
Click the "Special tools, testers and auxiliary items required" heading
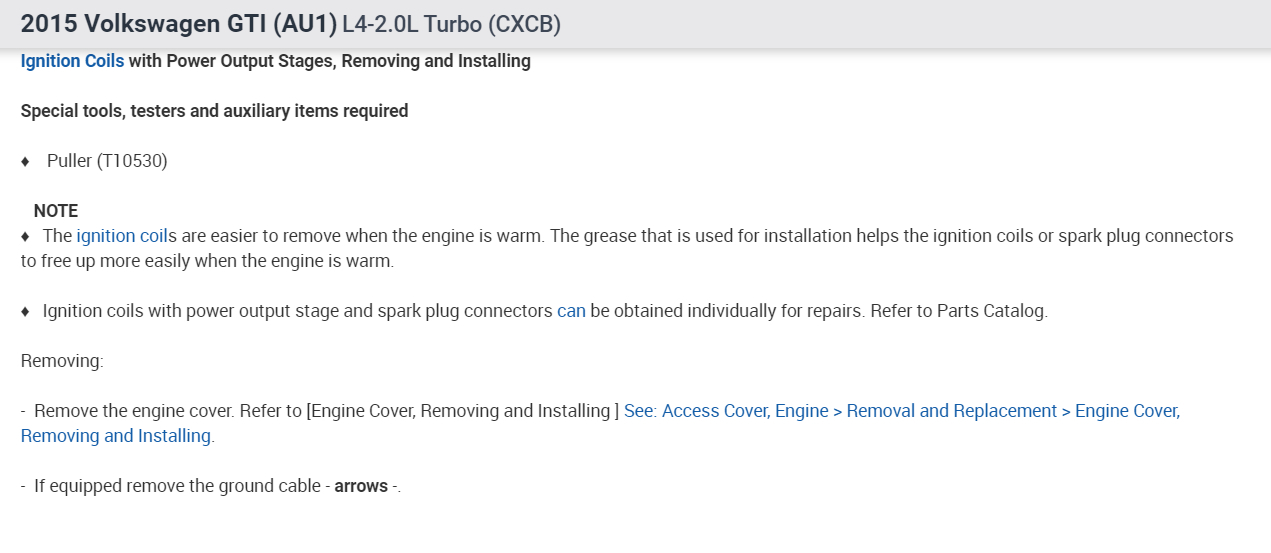click(214, 111)
